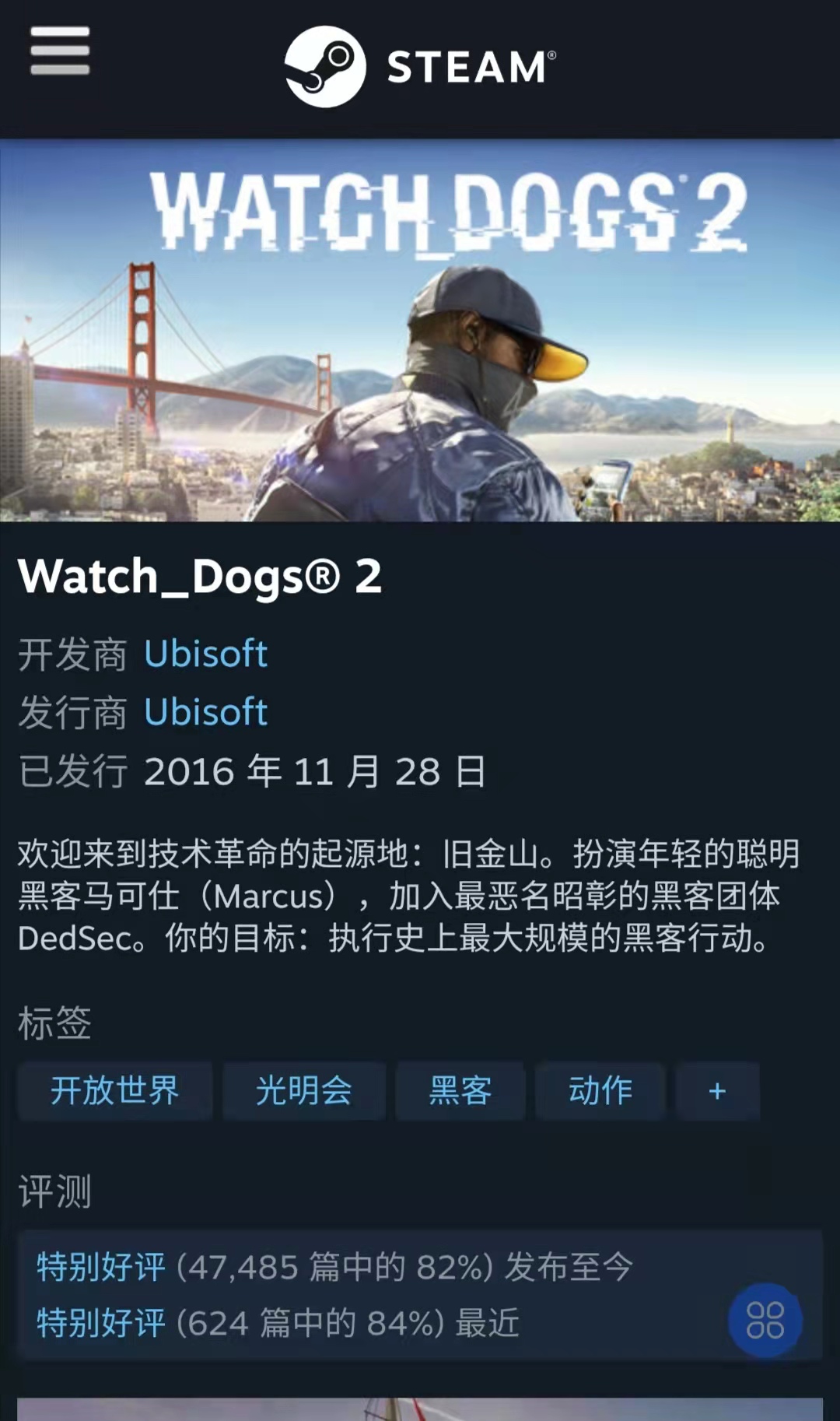Expand more tags with the plus button
Screen dimensions: 840x1421
[x=717, y=1091]
